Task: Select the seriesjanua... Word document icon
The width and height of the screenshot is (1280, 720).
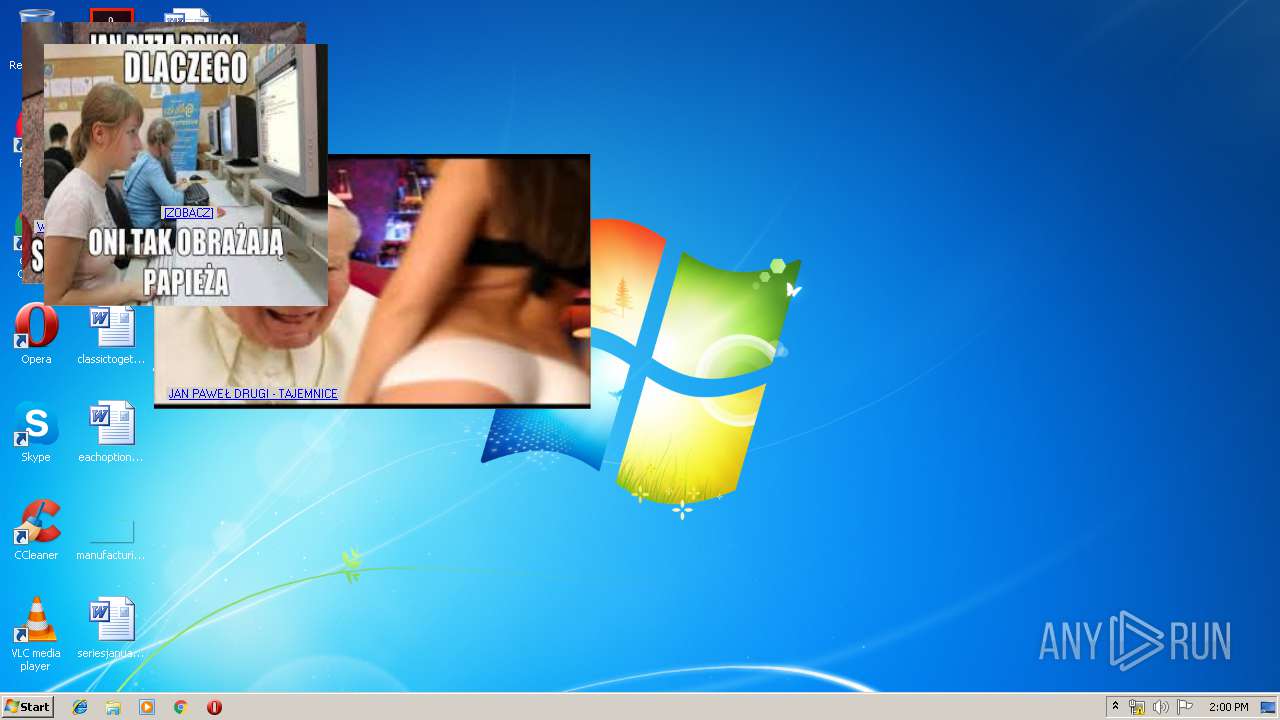Action: pyautogui.click(x=111, y=629)
